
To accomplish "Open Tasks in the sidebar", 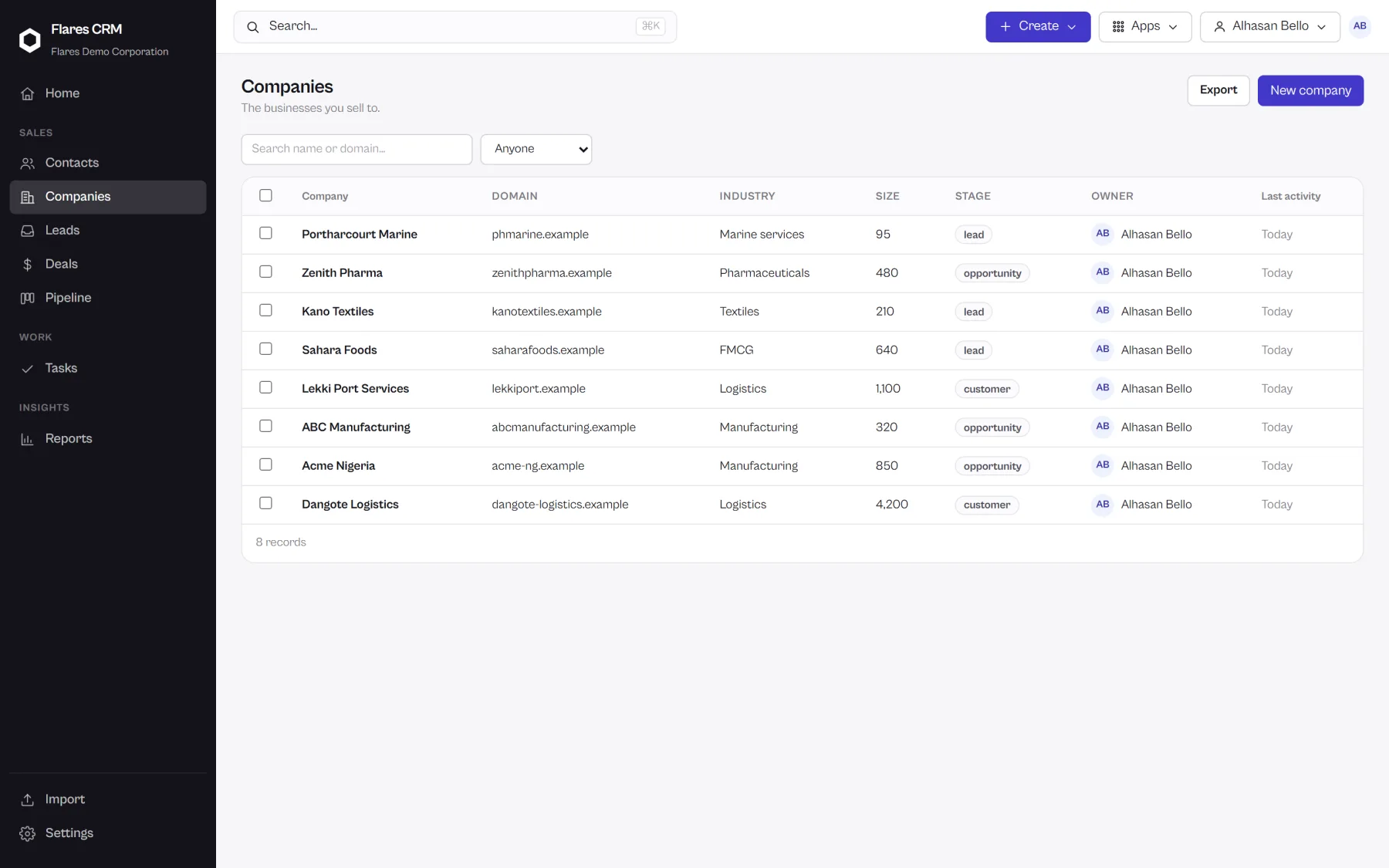I will (x=108, y=369).
